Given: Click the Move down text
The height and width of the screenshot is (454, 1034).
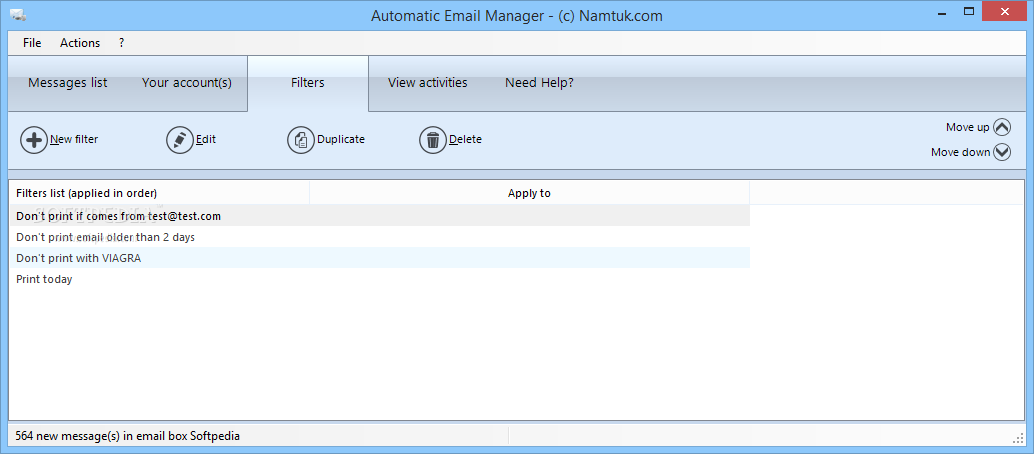Looking at the screenshot, I should (960, 152).
